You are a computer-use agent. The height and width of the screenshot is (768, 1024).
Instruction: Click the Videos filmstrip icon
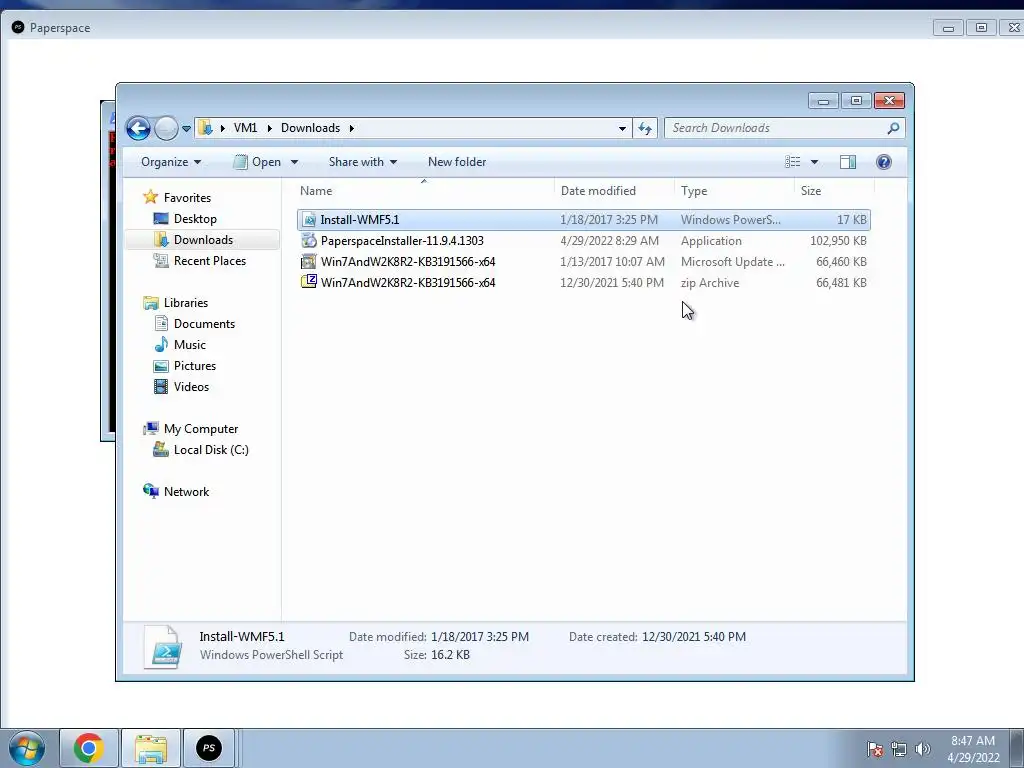pyautogui.click(x=161, y=387)
